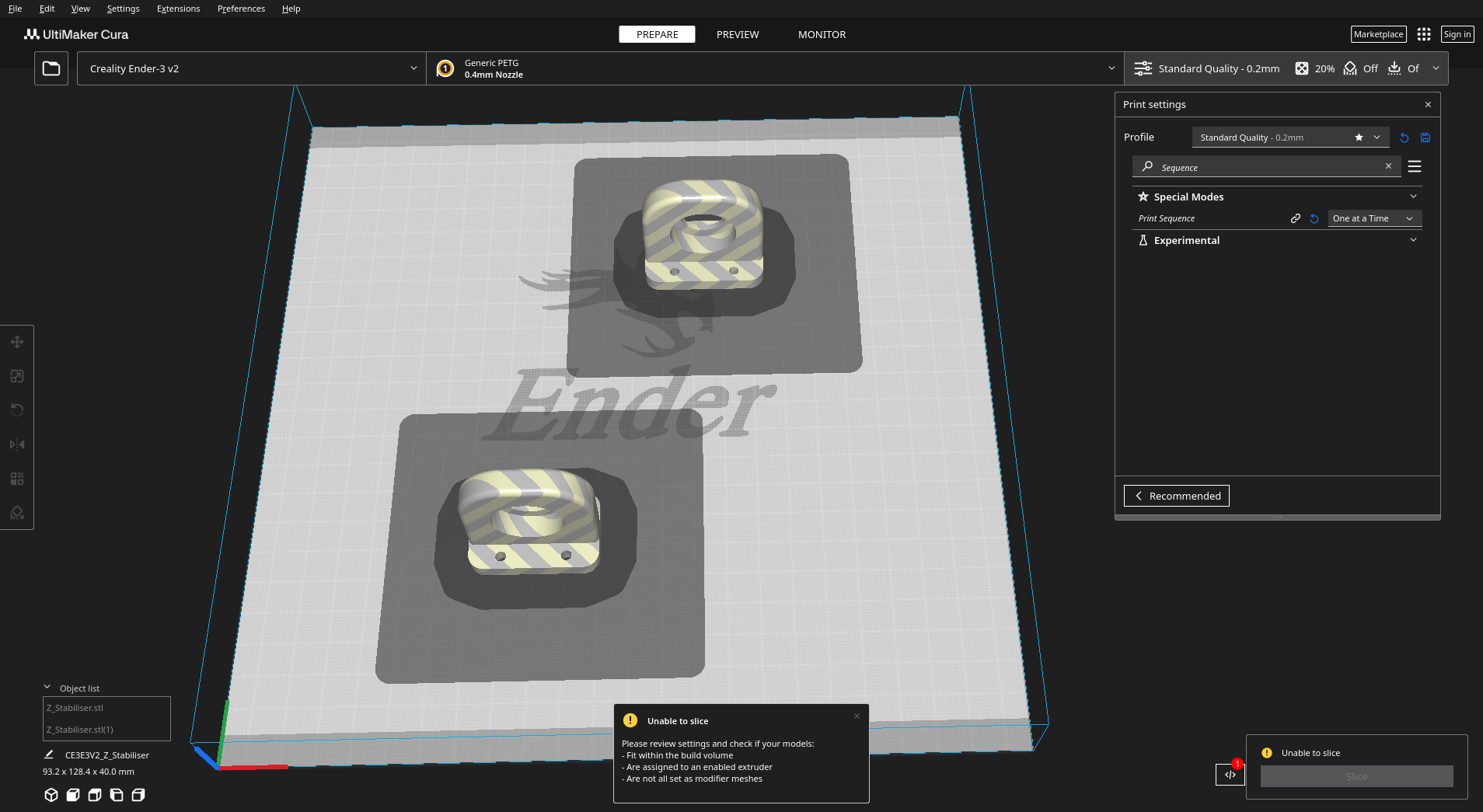The width and height of the screenshot is (1483, 812).
Task: Open the Marketplace
Action: point(1378,34)
